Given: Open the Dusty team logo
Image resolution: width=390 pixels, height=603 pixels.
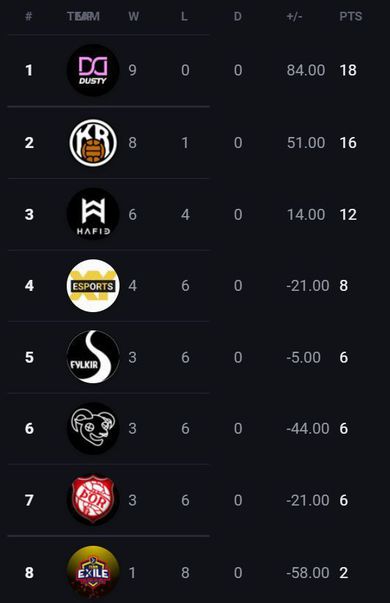Looking at the screenshot, I should click(93, 70).
